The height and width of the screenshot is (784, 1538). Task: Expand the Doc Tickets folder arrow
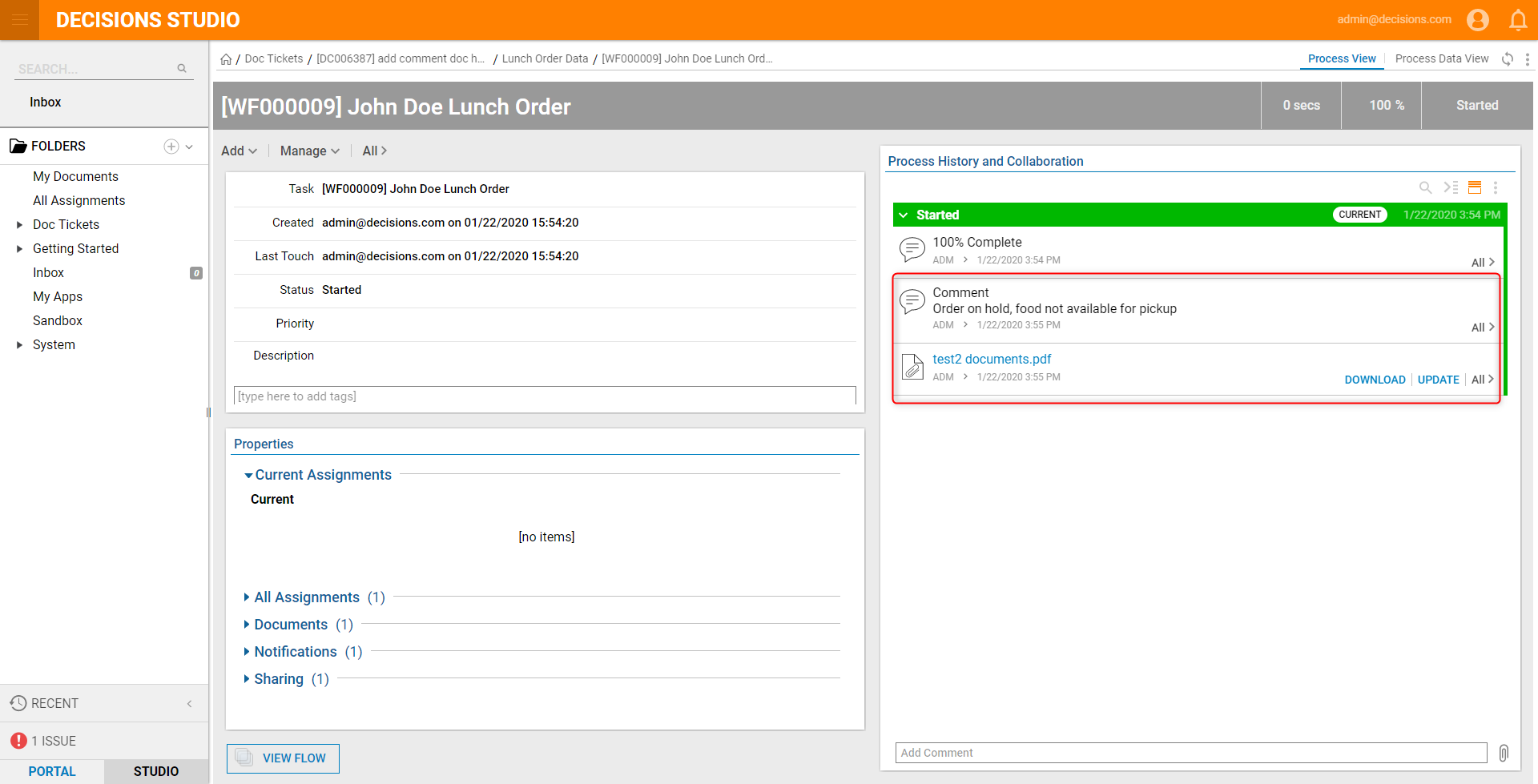19,225
